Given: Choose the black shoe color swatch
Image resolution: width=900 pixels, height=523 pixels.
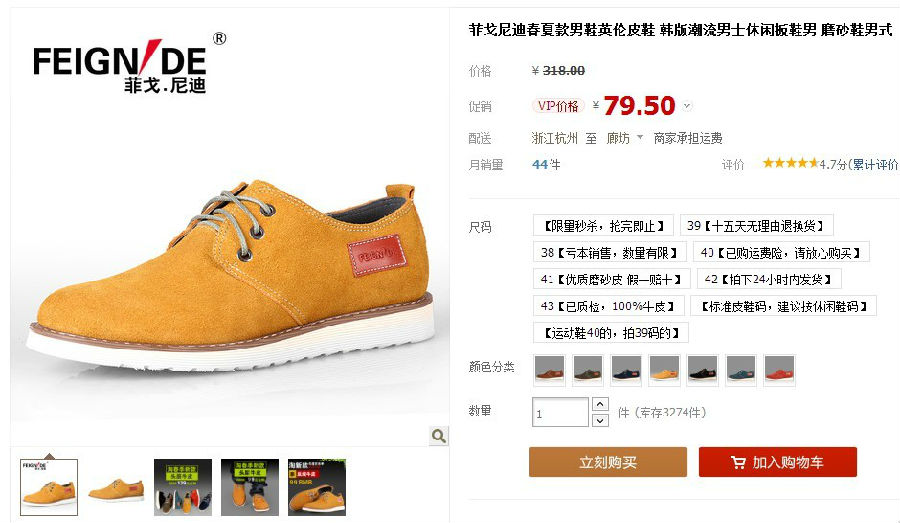Looking at the screenshot, I should click(x=703, y=370).
